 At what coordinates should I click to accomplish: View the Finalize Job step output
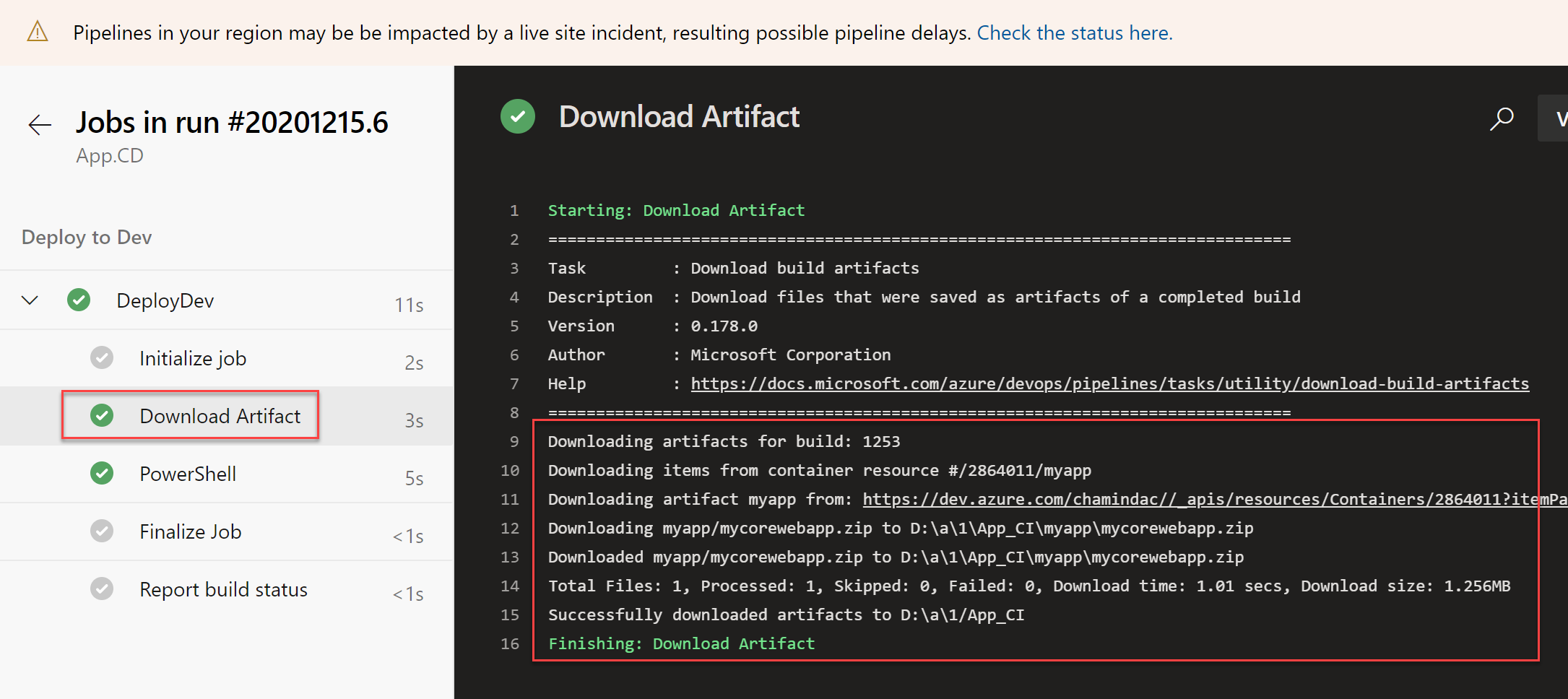coord(190,531)
